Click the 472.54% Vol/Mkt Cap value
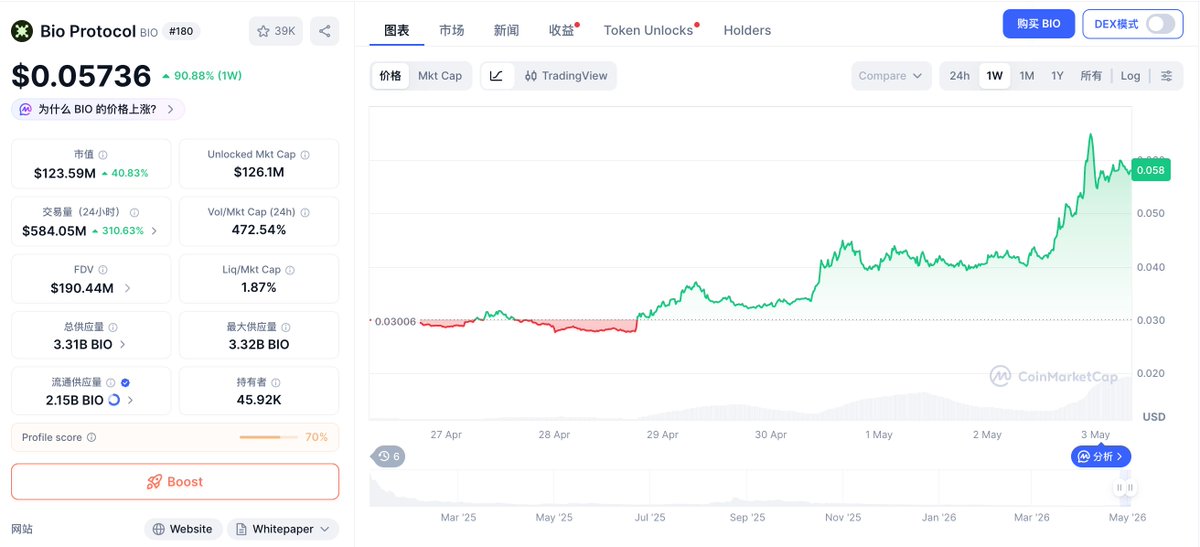This screenshot has height=547, width=1200. pyautogui.click(x=259, y=230)
